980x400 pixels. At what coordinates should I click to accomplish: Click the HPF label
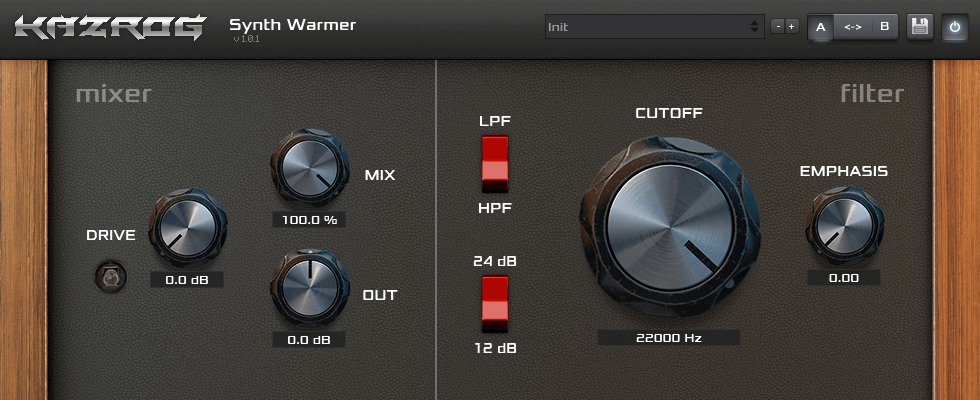495,208
